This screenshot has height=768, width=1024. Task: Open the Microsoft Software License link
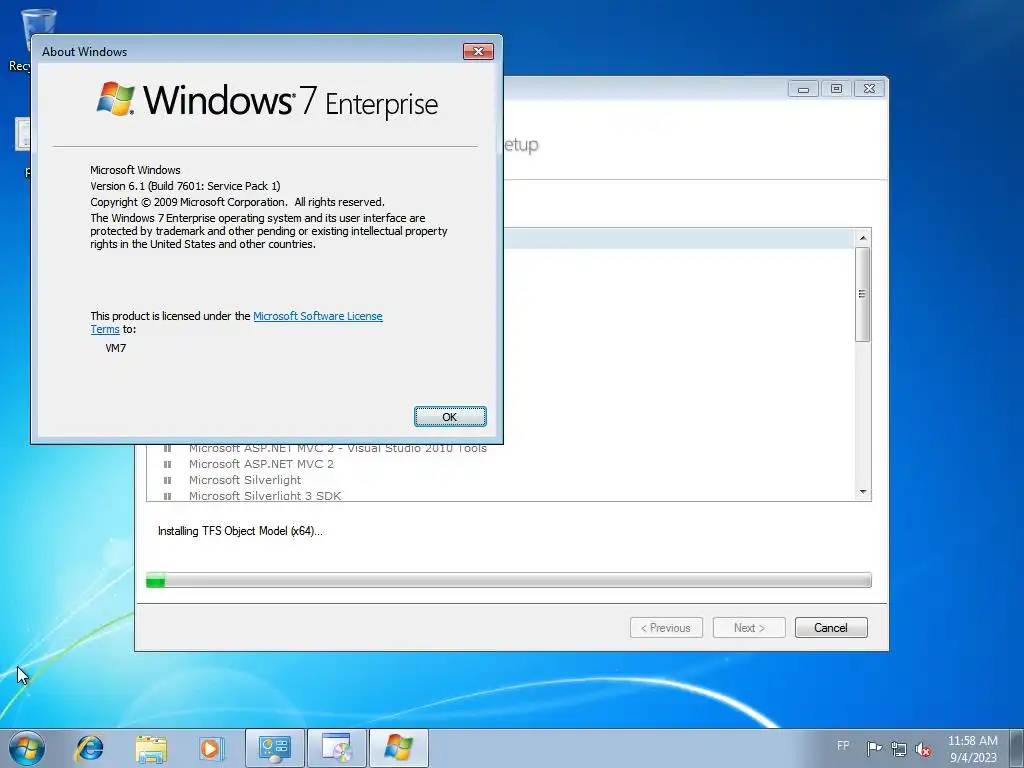point(317,316)
